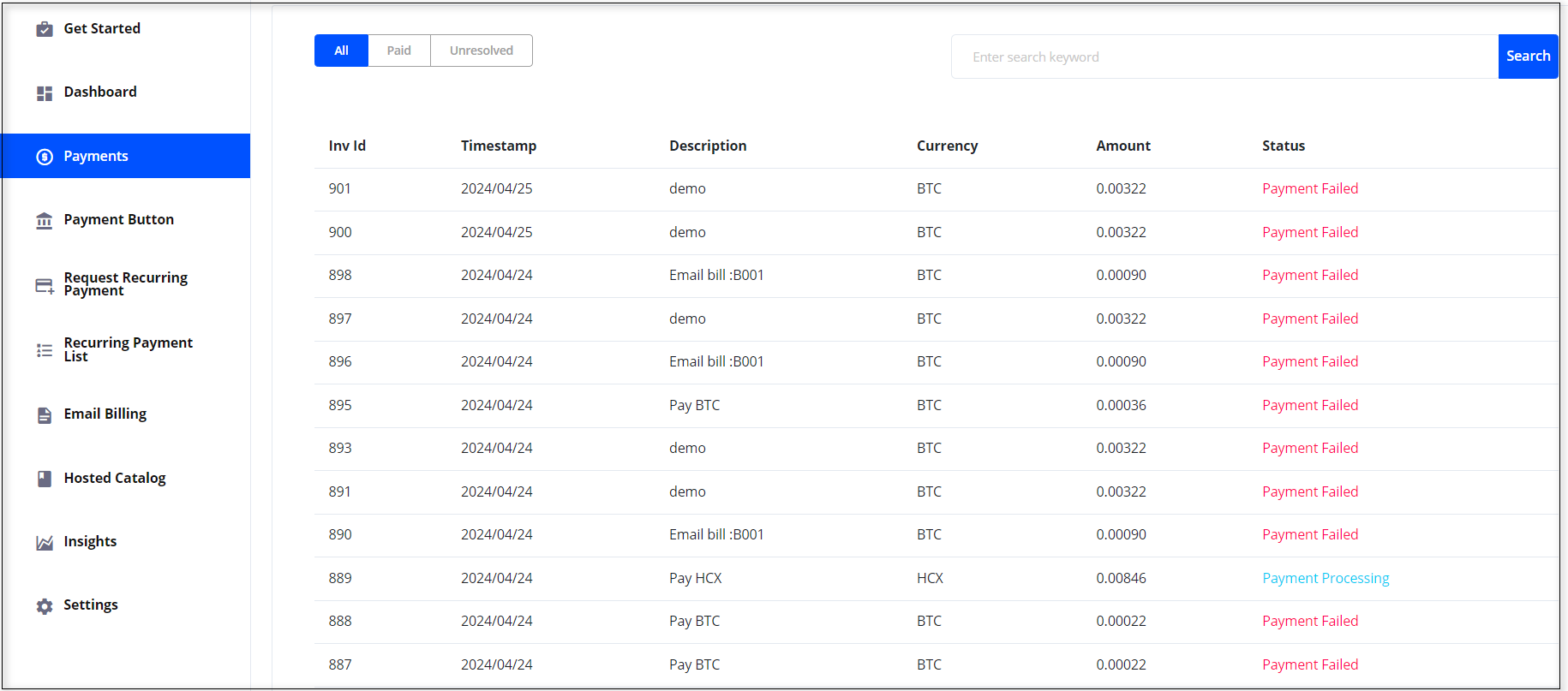The height and width of the screenshot is (691, 1568).
Task: Open Payment Processing status for invoice 889
Action: coord(1325,579)
